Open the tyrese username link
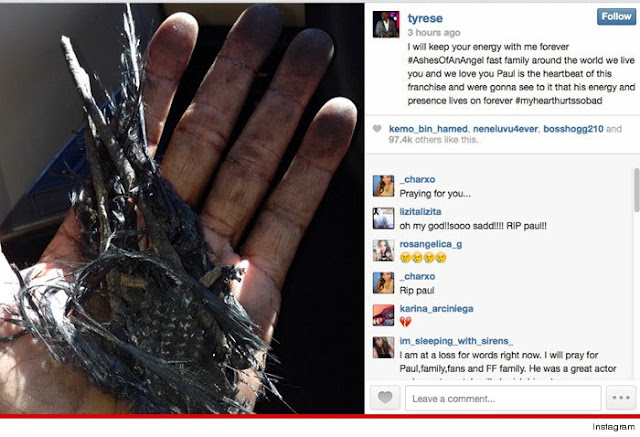 [425, 18]
